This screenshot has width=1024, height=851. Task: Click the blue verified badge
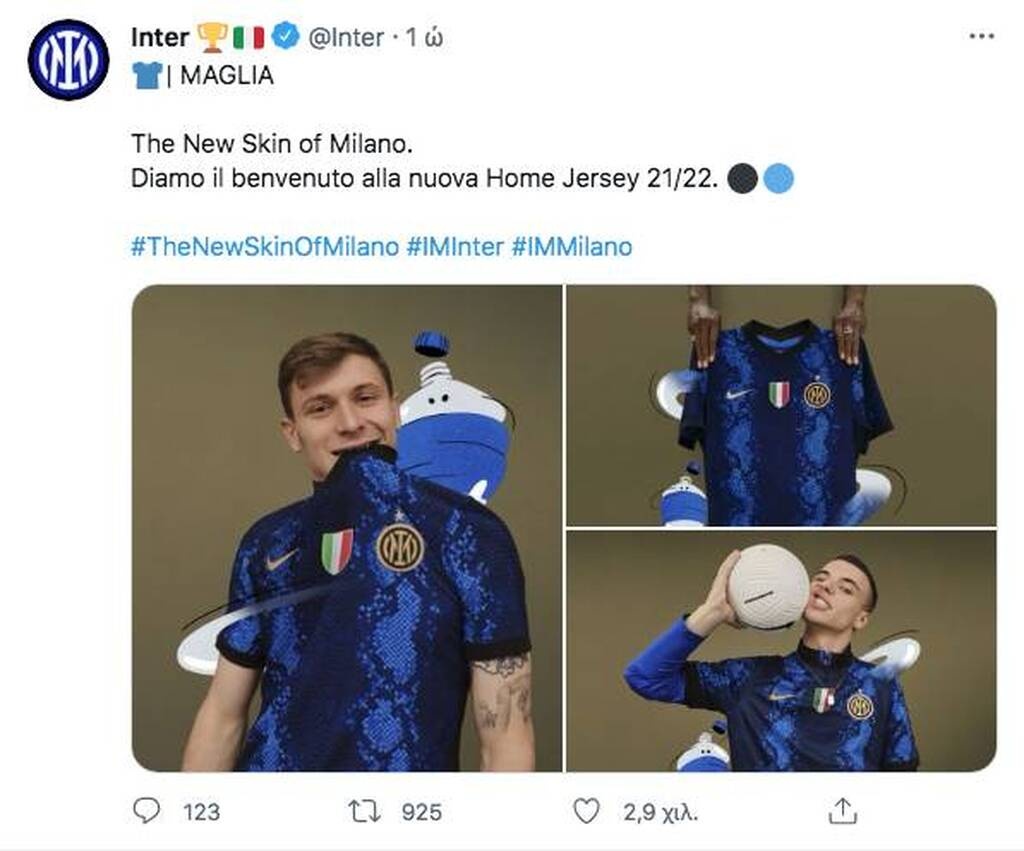pos(287,38)
